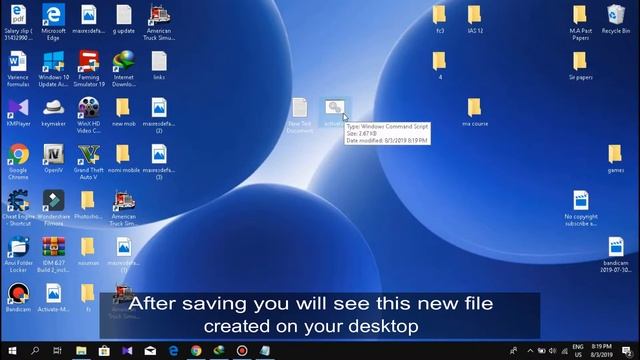
Task: Open Chrome from the taskbar
Action: [x=196, y=351]
